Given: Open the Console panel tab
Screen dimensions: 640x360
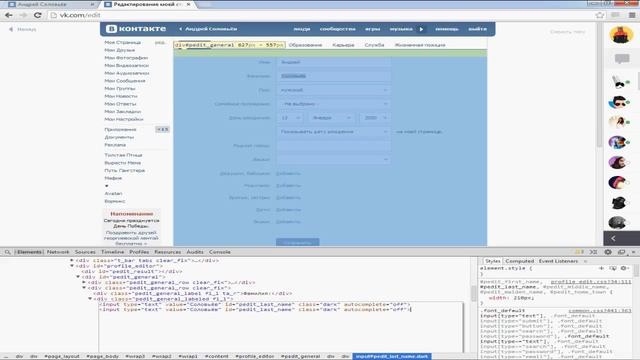Looking at the screenshot, I should 220,252.
